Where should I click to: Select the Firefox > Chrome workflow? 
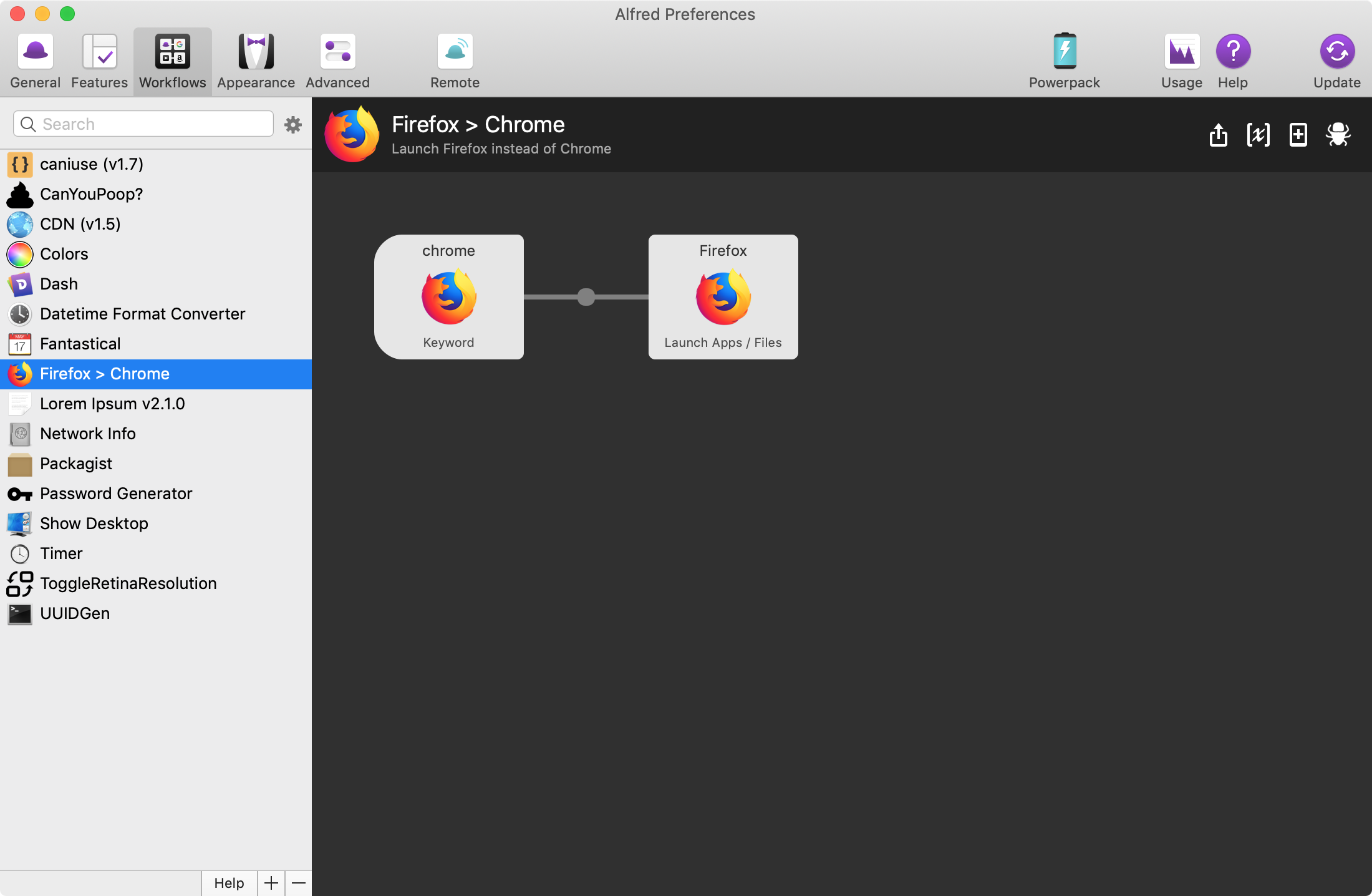coord(105,374)
